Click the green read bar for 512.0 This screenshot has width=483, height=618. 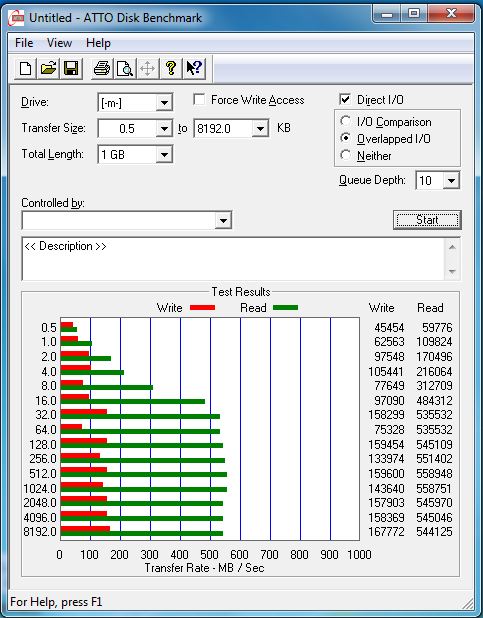click(144, 475)
